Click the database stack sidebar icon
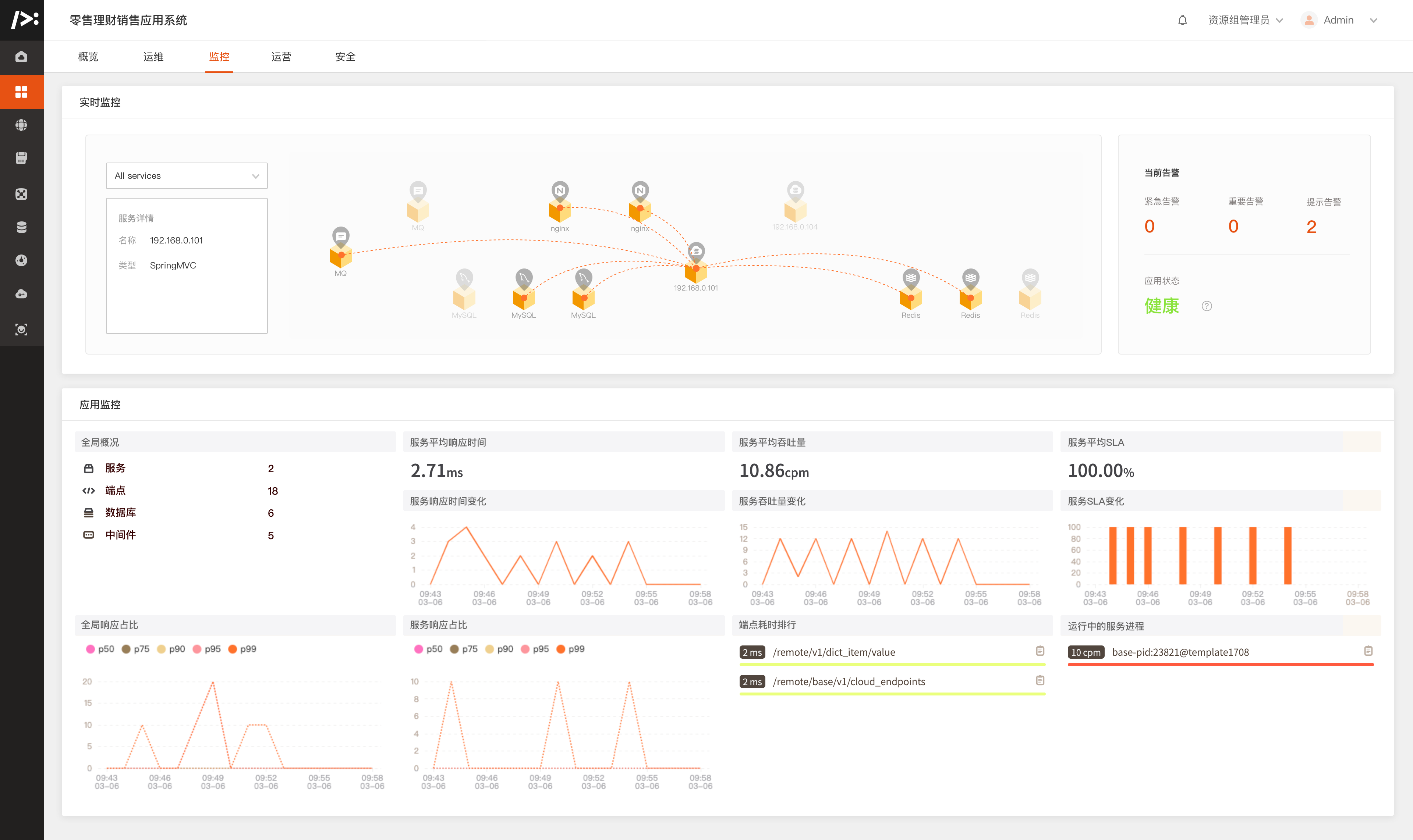Image resolution: width=1413 pixels, height=840 pixels. click(21, 227)
